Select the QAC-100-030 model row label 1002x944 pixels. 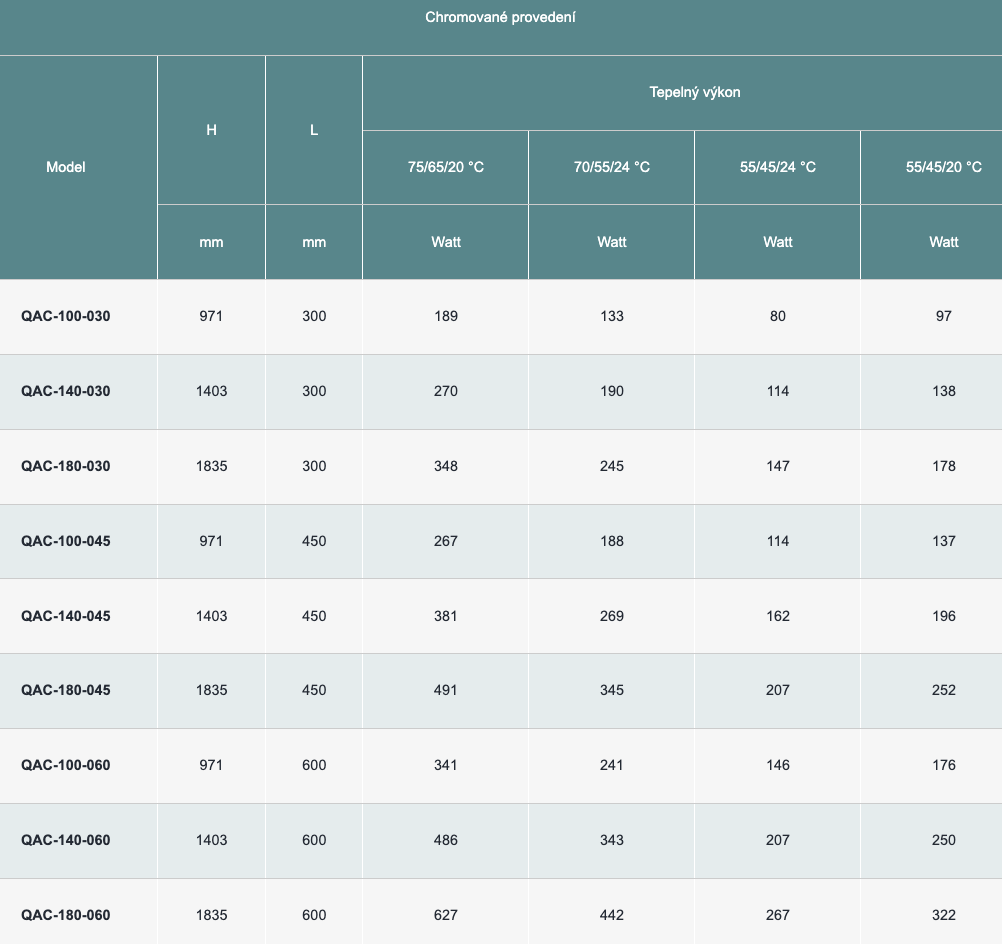tap(66, 316)
